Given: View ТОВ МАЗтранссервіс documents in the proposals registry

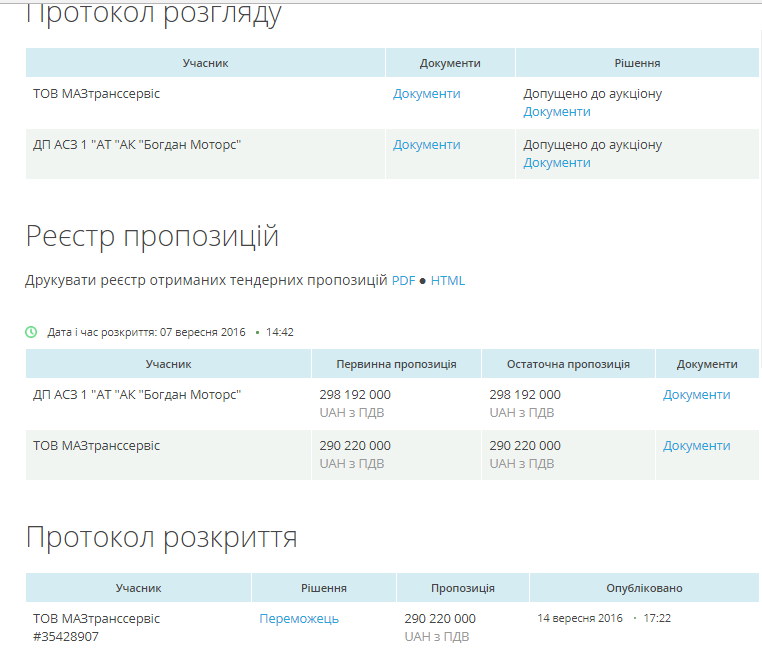Looking at the screenshot, I should tap(696, 446).
